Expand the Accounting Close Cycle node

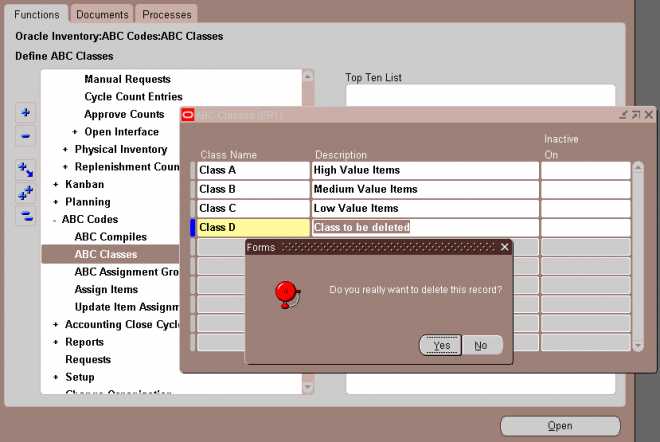point(55,325)
